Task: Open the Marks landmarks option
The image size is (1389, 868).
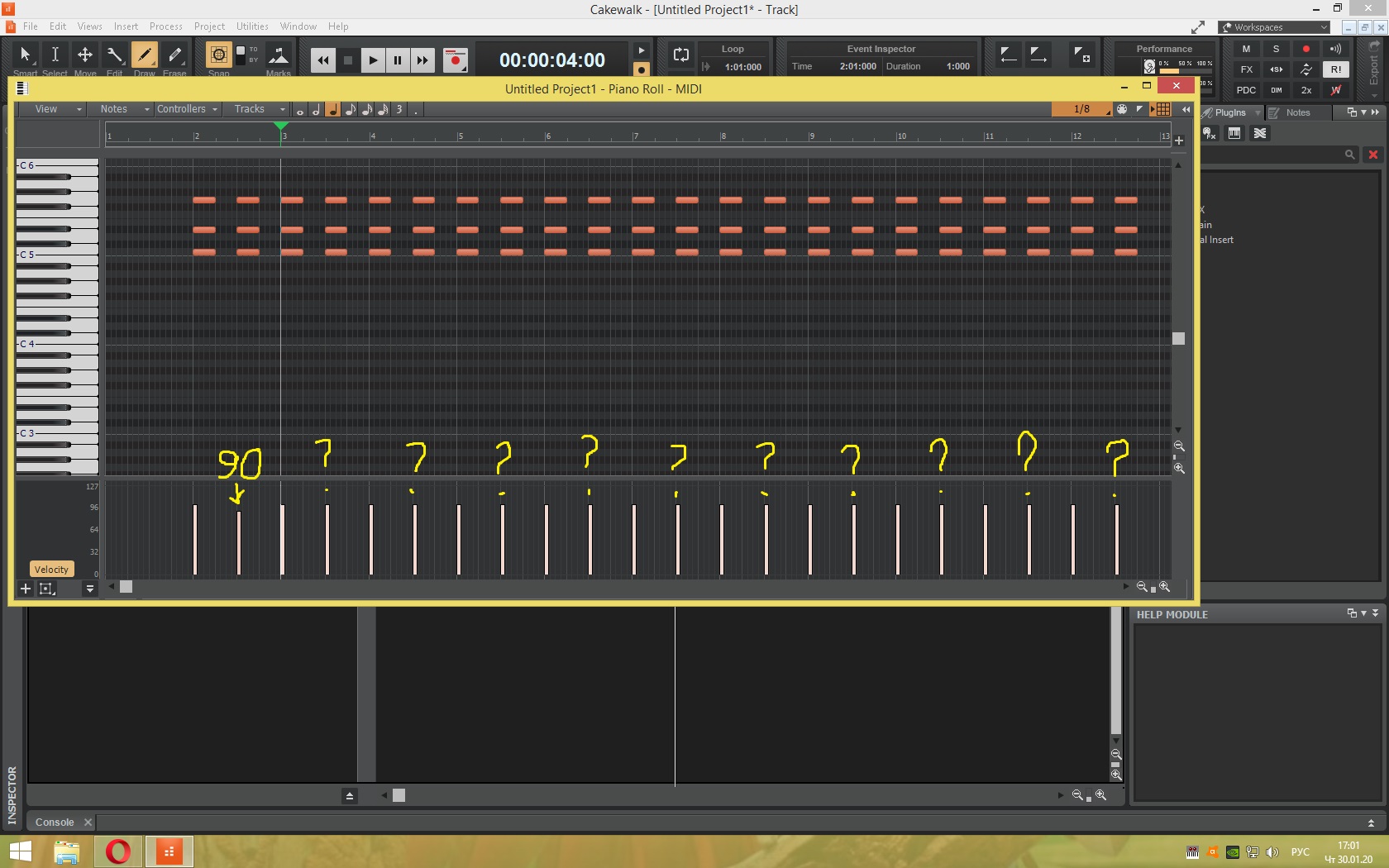Action: (x=279, y=56)
